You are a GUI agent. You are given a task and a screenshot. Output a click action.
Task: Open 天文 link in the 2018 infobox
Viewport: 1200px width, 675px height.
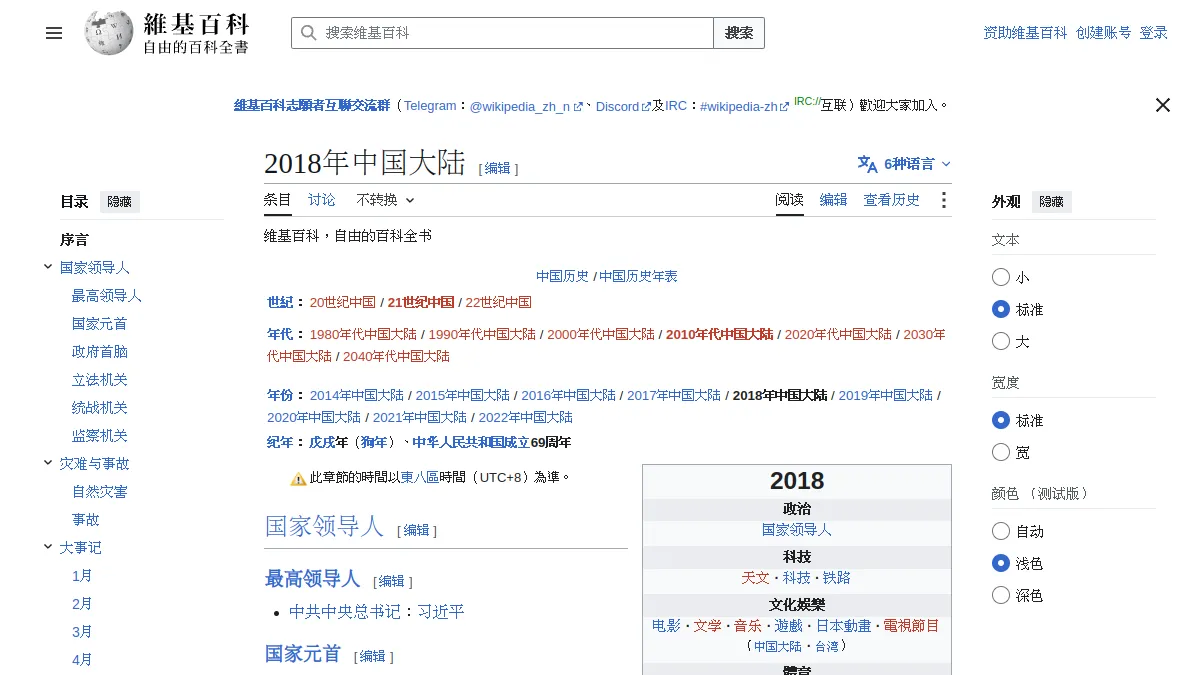pyautogui.click(x=756, y=578)
